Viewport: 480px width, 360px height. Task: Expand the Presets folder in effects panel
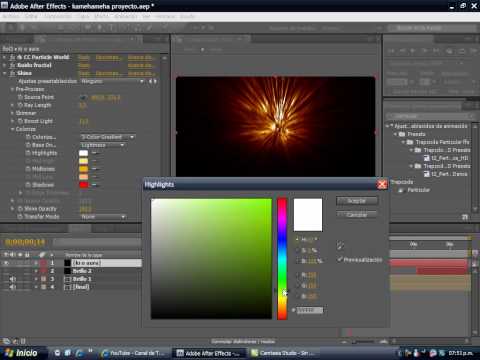[x=395, y=134]
